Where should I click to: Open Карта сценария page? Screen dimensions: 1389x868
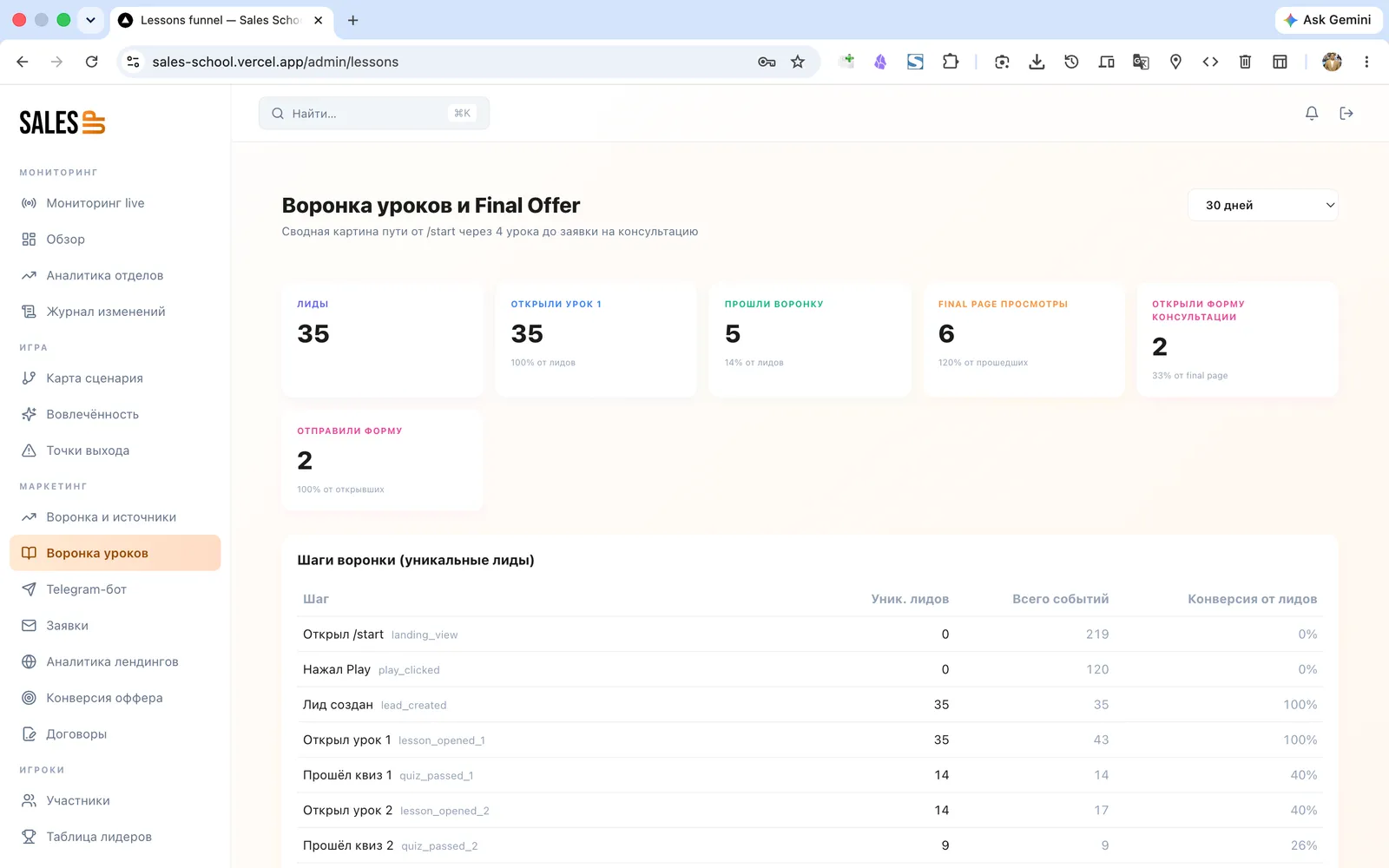pos(115,378)
